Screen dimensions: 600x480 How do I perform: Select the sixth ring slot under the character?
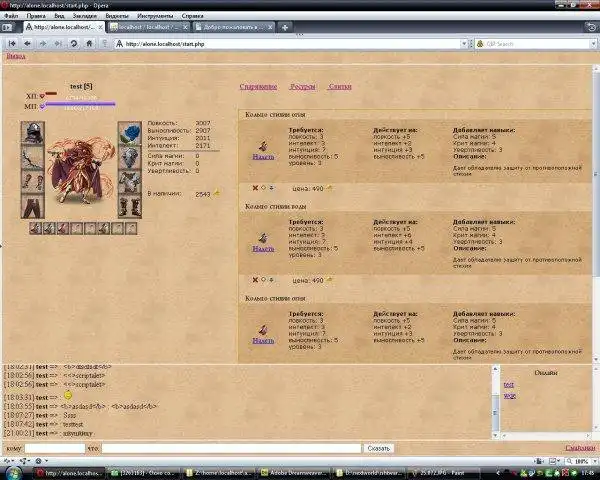[x=104, y=229]
